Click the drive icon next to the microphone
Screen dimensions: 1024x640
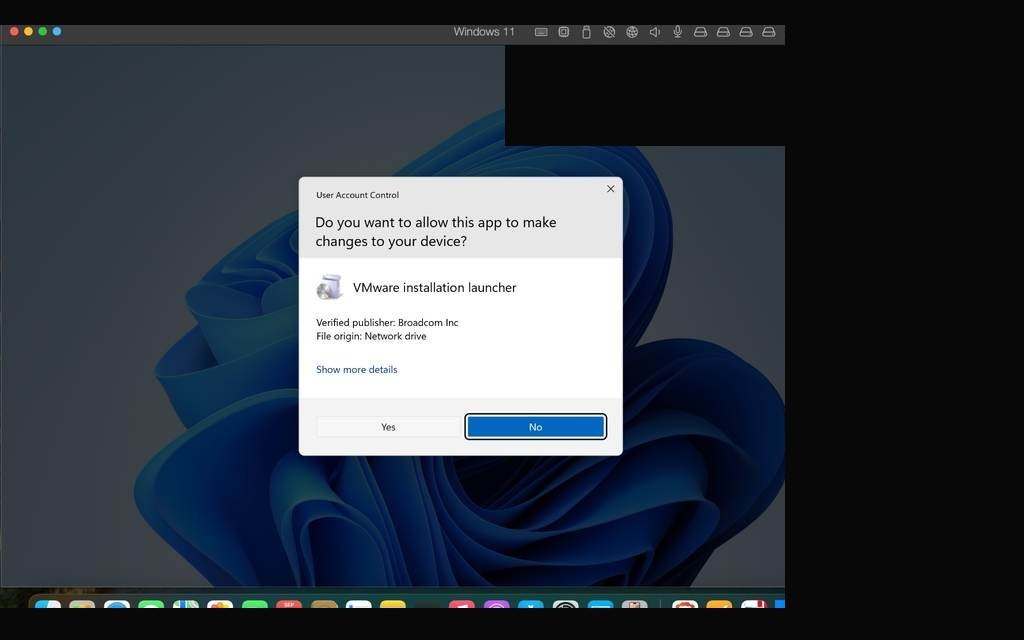coord(701,32)
